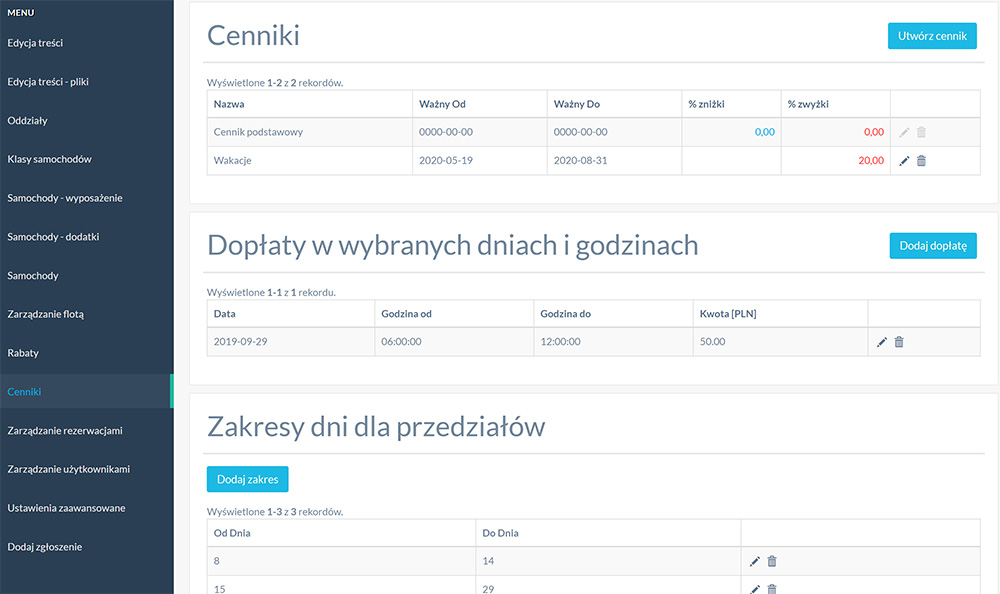Image resolution: width=1000 pixels, height=594 pixels.
Task: Add a surcharge with Dodaj dopłatę
Action: tap(933, 246)
